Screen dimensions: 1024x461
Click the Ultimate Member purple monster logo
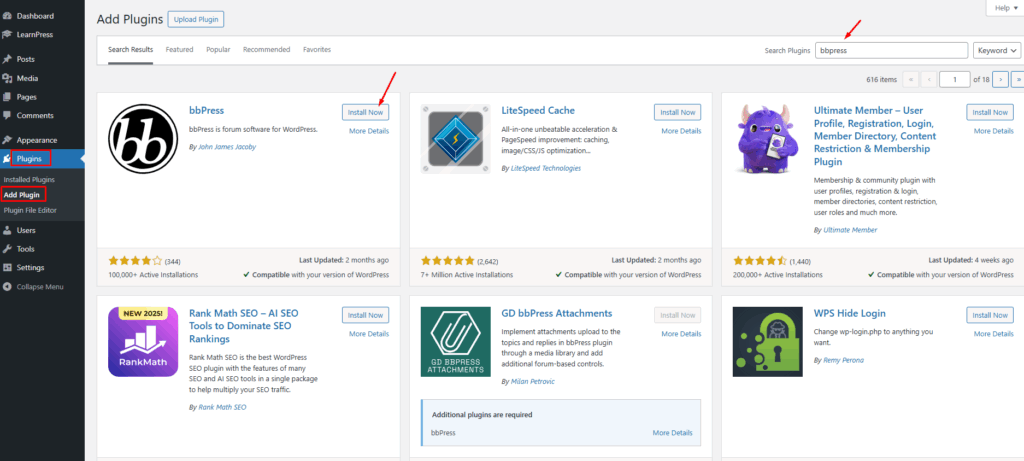[768, 138]
